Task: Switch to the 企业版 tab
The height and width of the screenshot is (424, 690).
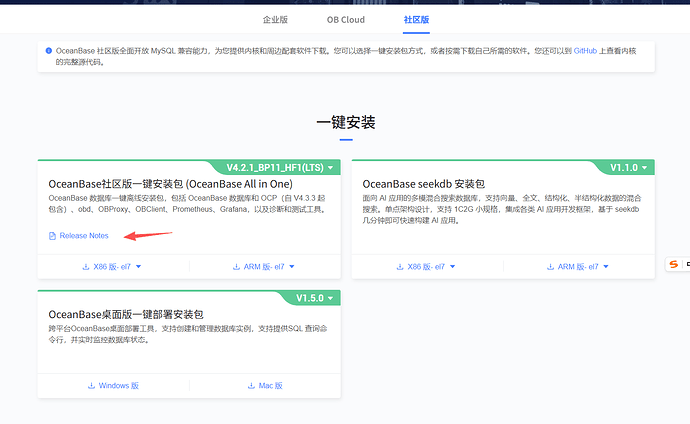Action: click(275, 19)
